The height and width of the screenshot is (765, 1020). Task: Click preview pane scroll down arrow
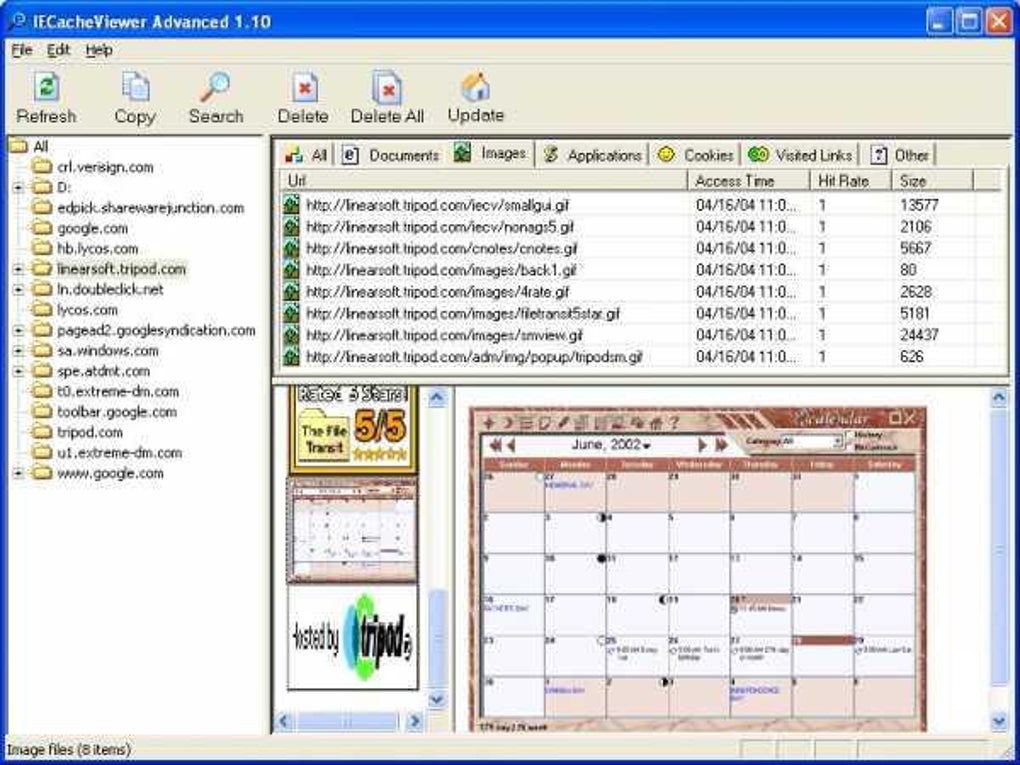click(x=999, y=720)
